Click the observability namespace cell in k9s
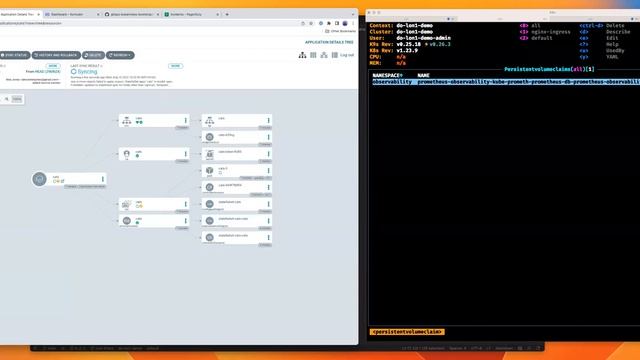The image size is (640, 360). tap(392, 82)
